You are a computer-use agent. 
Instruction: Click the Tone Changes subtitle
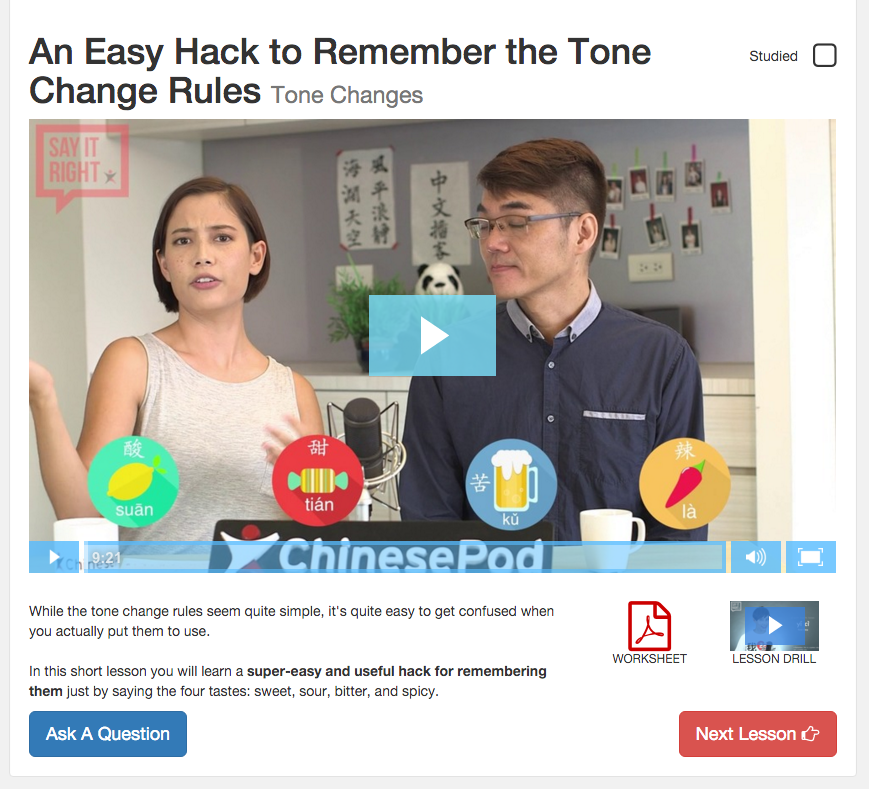tap(347, 95)
